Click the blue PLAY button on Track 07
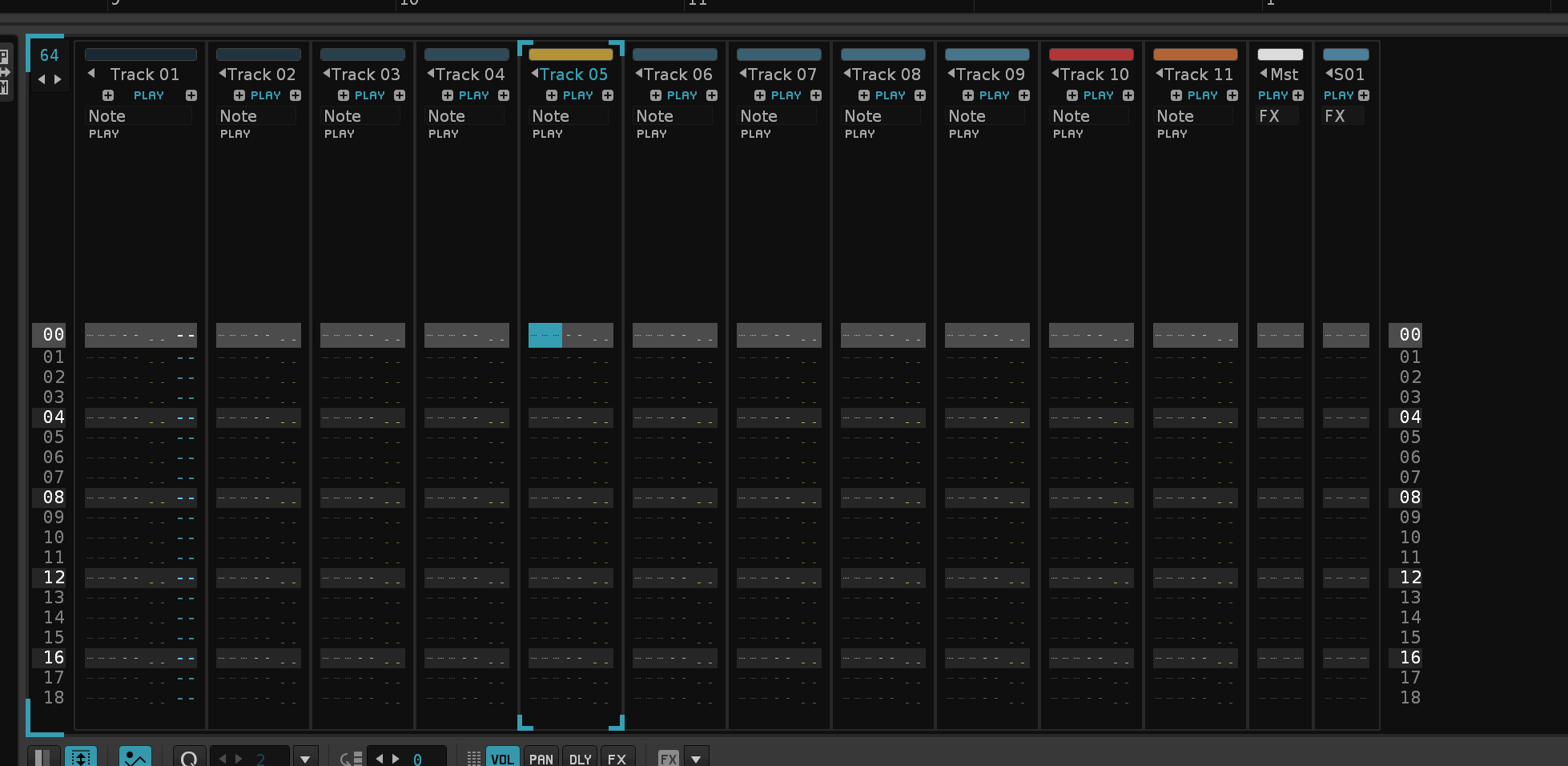The width and height of the screenshot is (1568, 766). coord(786,95)
